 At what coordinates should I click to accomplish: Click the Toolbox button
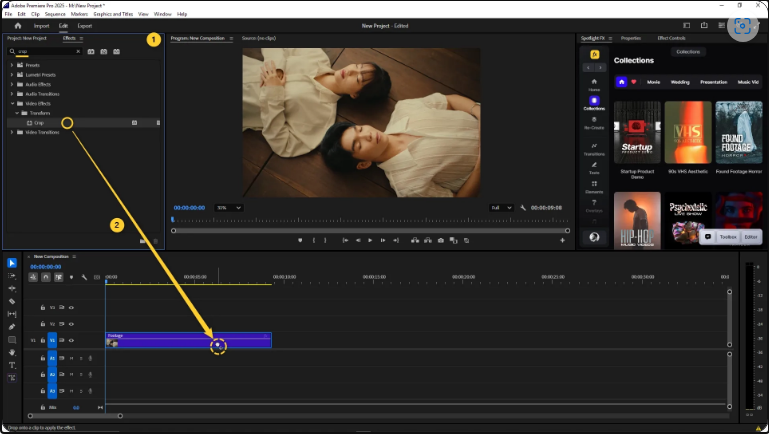pyautogui.click(x=728, y=237)
